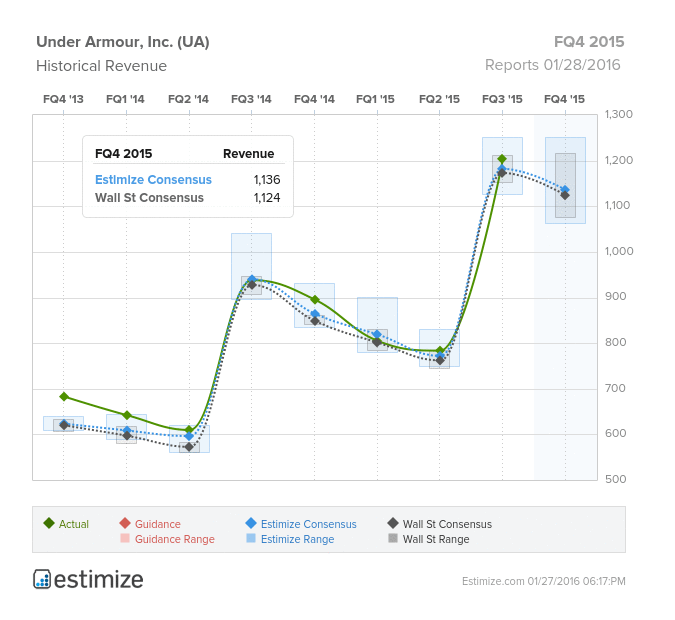The height and width of the screenshot is (620, 675).
Task: Click the 1,000 y-axis label
Action: pos(619,251)
